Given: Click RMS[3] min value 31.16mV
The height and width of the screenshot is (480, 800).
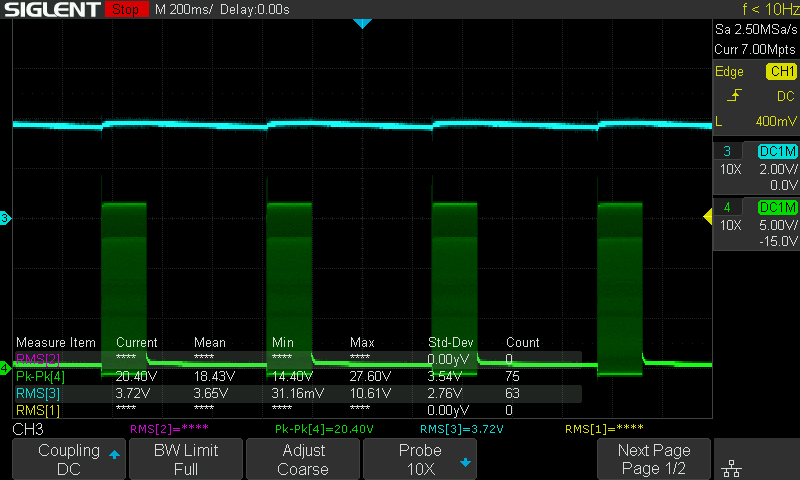Looking at the screenshot, I should click(x=297, y=393).
